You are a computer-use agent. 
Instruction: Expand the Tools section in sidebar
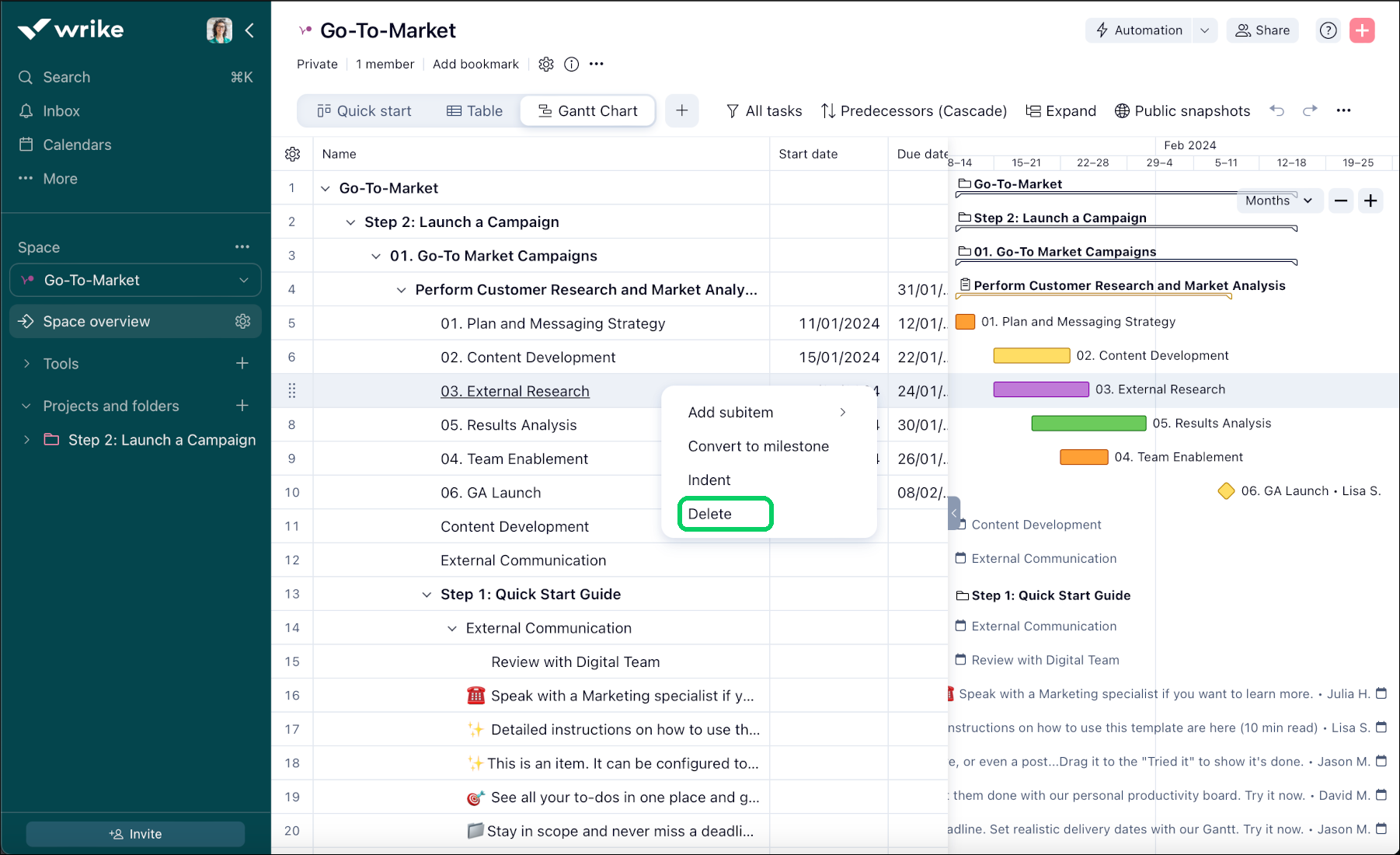(27, 364)
